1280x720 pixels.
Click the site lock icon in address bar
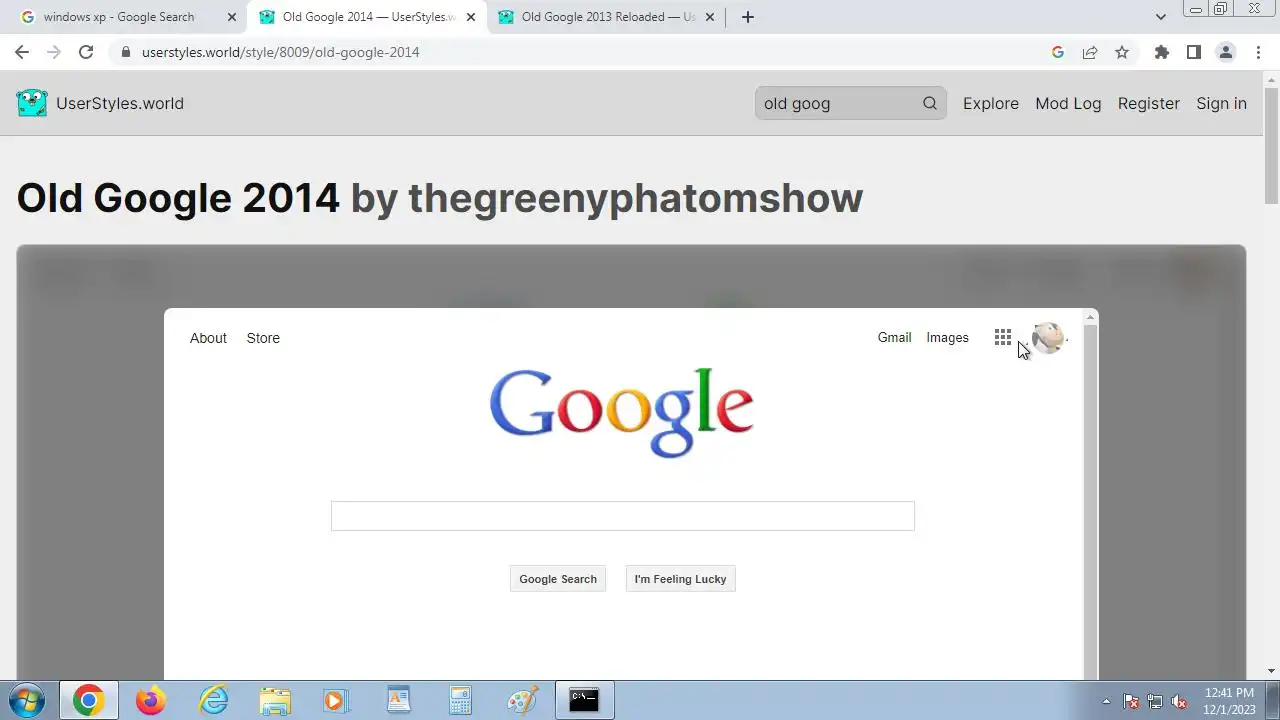click(x=126, y=52)
